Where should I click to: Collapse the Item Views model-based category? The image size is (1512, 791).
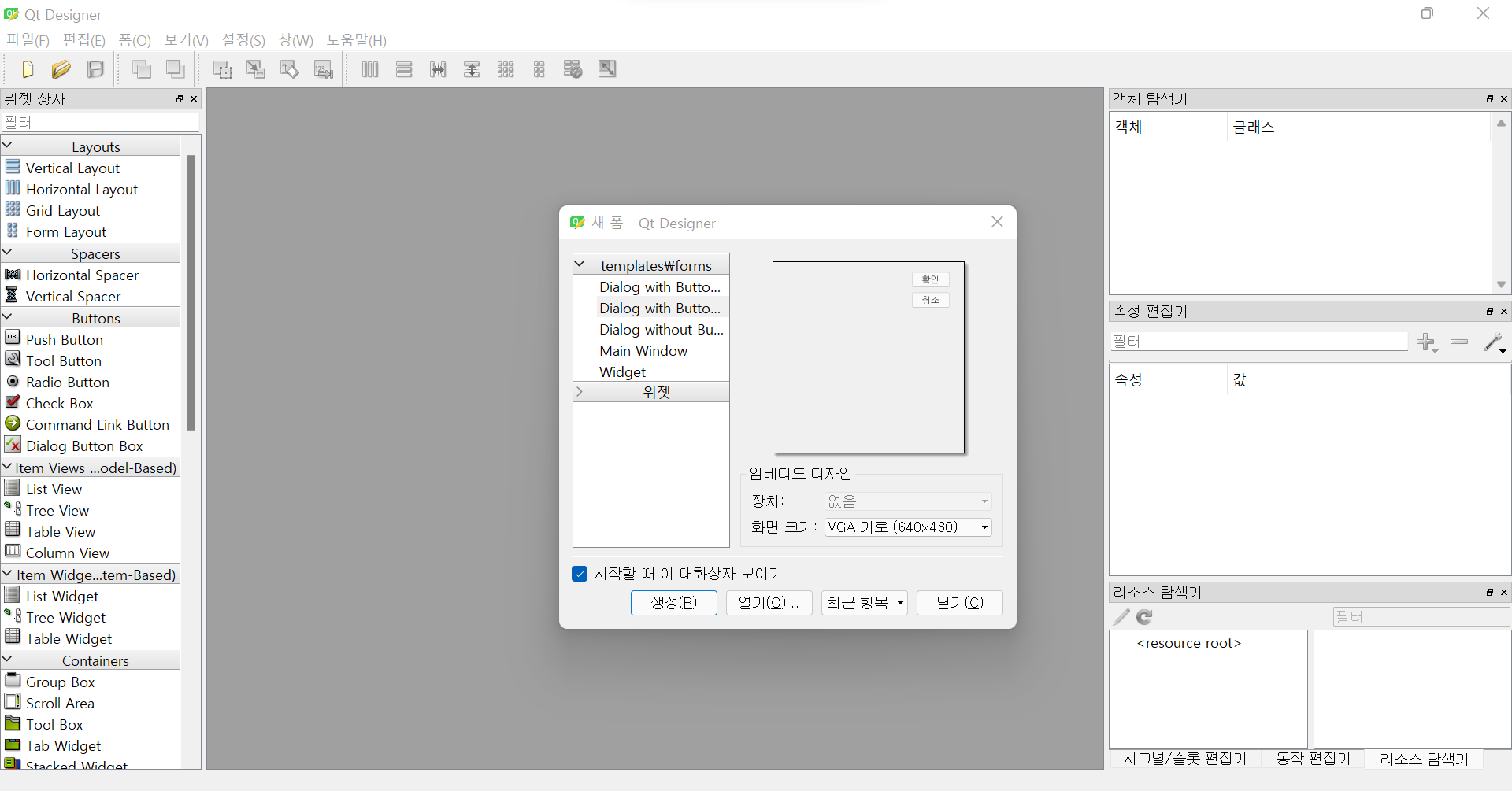click(x=8, y=467)
